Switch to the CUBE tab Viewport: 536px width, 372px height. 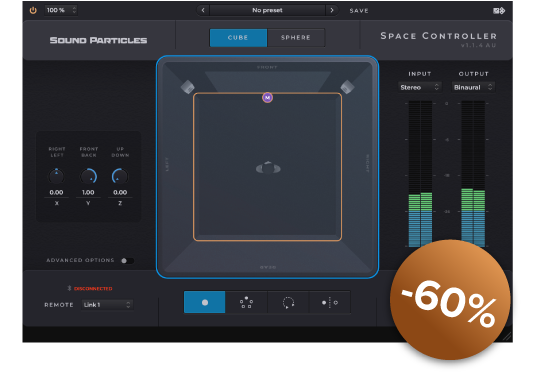(x=238, y=38)
